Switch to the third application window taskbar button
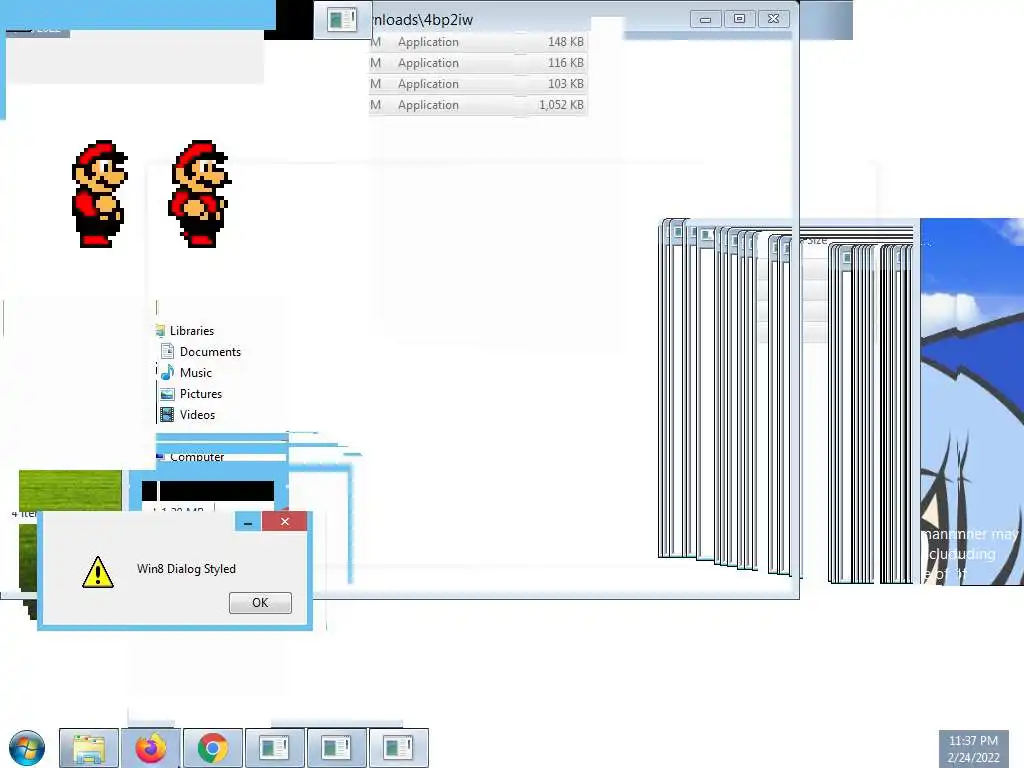The image size is (1024, 768). 398,748
